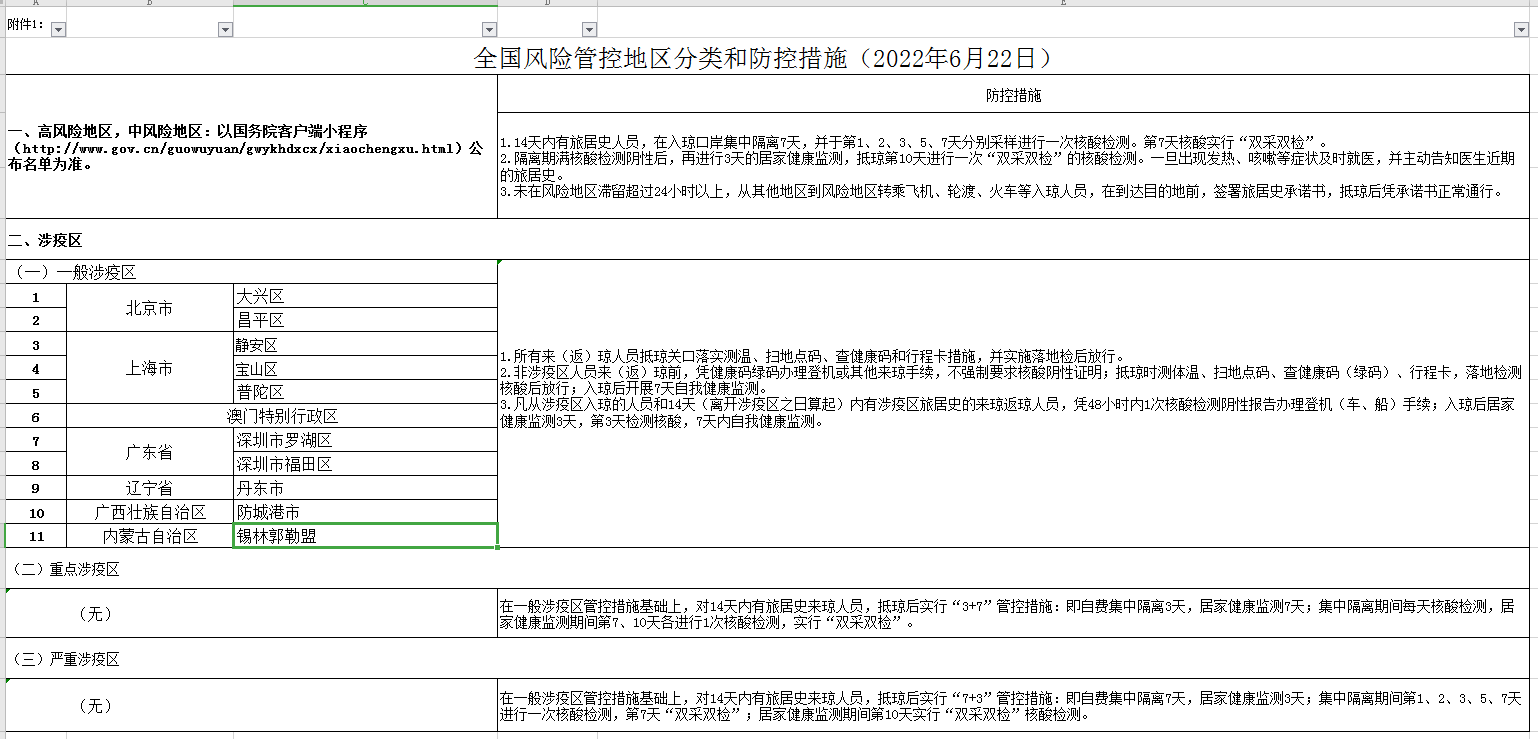This screenshot has height=739, width=1538.
Task: Select the 普陀区 cell
Action: 365,392
